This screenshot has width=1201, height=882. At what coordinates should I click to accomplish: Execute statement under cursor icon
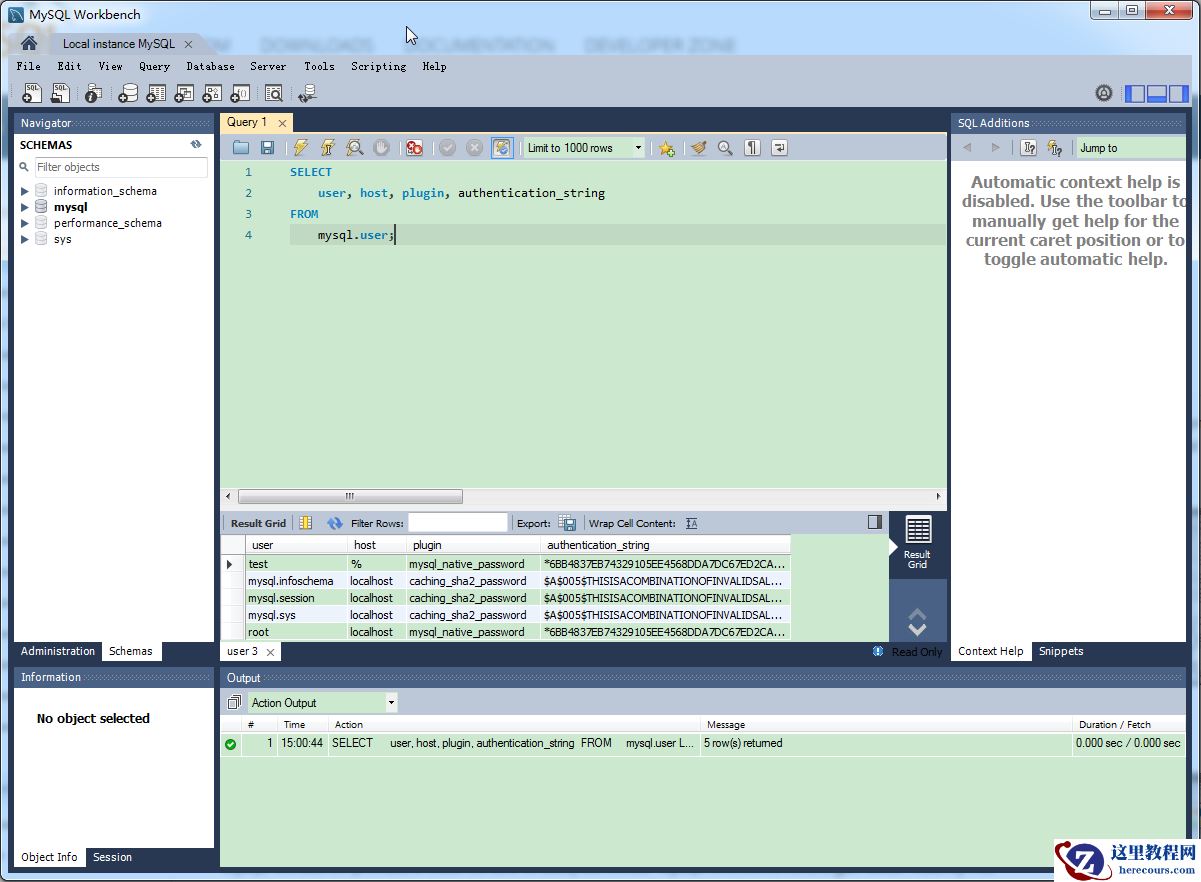click(x=327, y=148)
